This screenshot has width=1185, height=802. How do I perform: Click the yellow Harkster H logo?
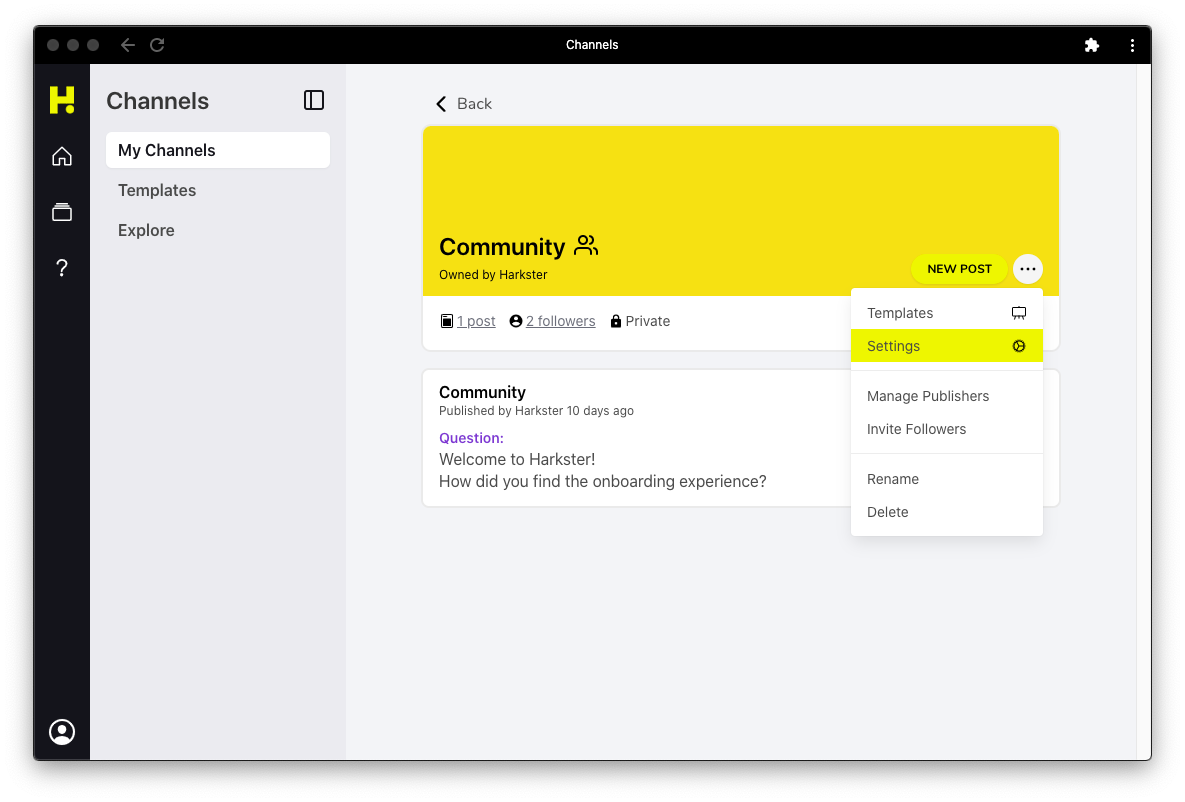click(62, 100)
